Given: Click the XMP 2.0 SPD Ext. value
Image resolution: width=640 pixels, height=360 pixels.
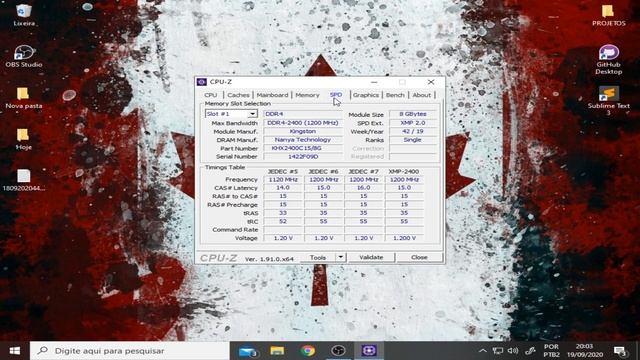Looking at the screenshot, I should point(413,123).
